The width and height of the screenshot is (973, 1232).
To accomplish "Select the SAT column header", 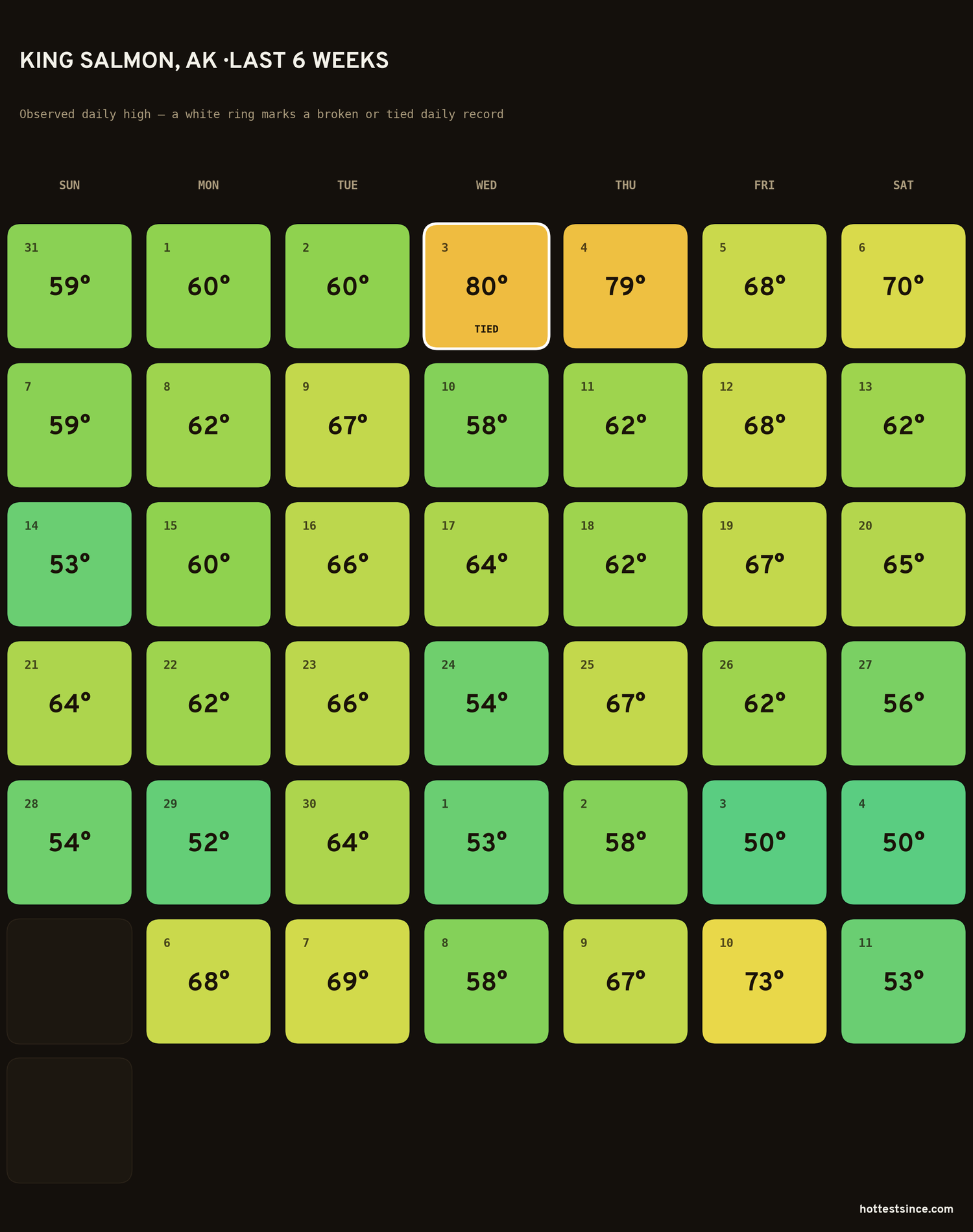I will (x=903, y=185).
